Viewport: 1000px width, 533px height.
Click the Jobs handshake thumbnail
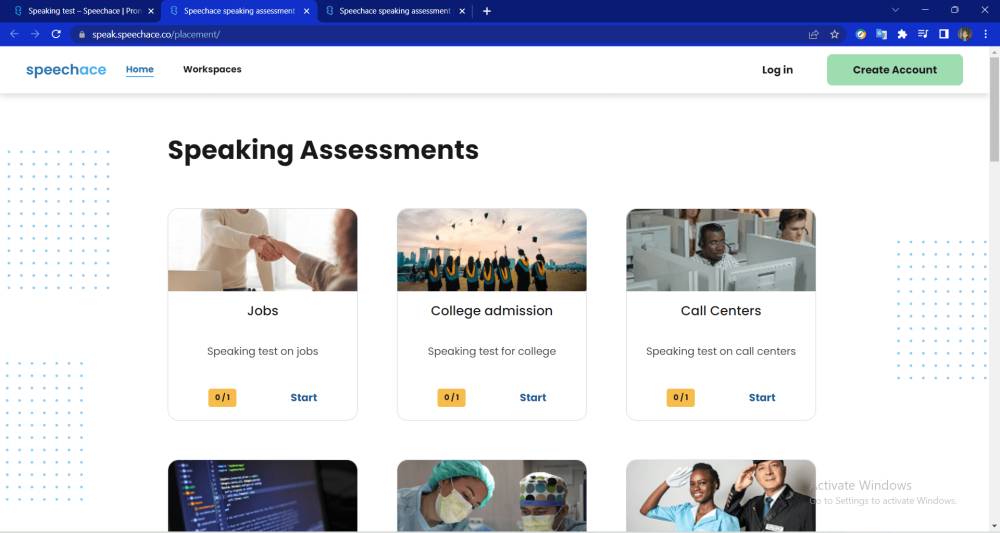click(263, 250)
